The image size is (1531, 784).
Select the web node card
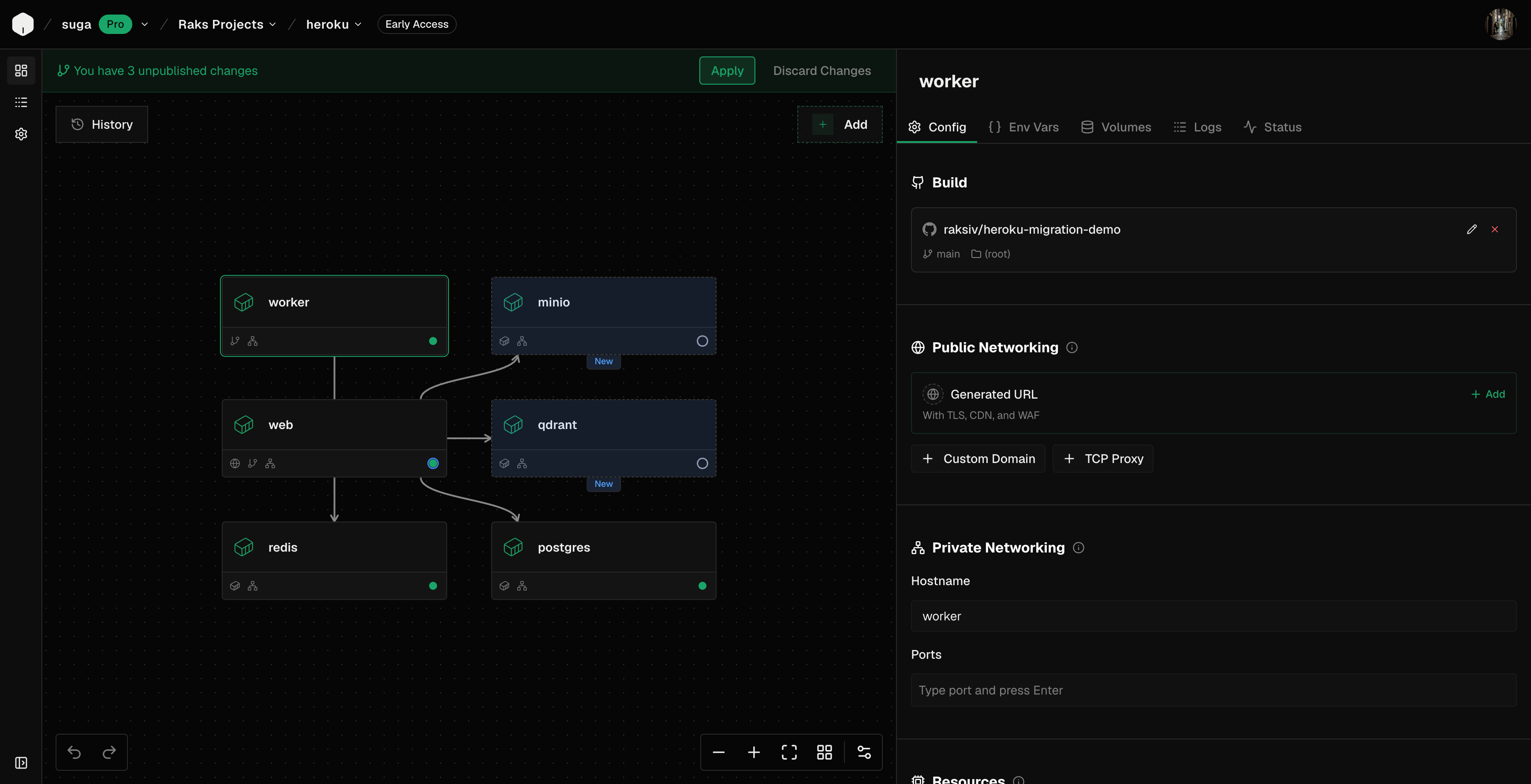(334, 438)
